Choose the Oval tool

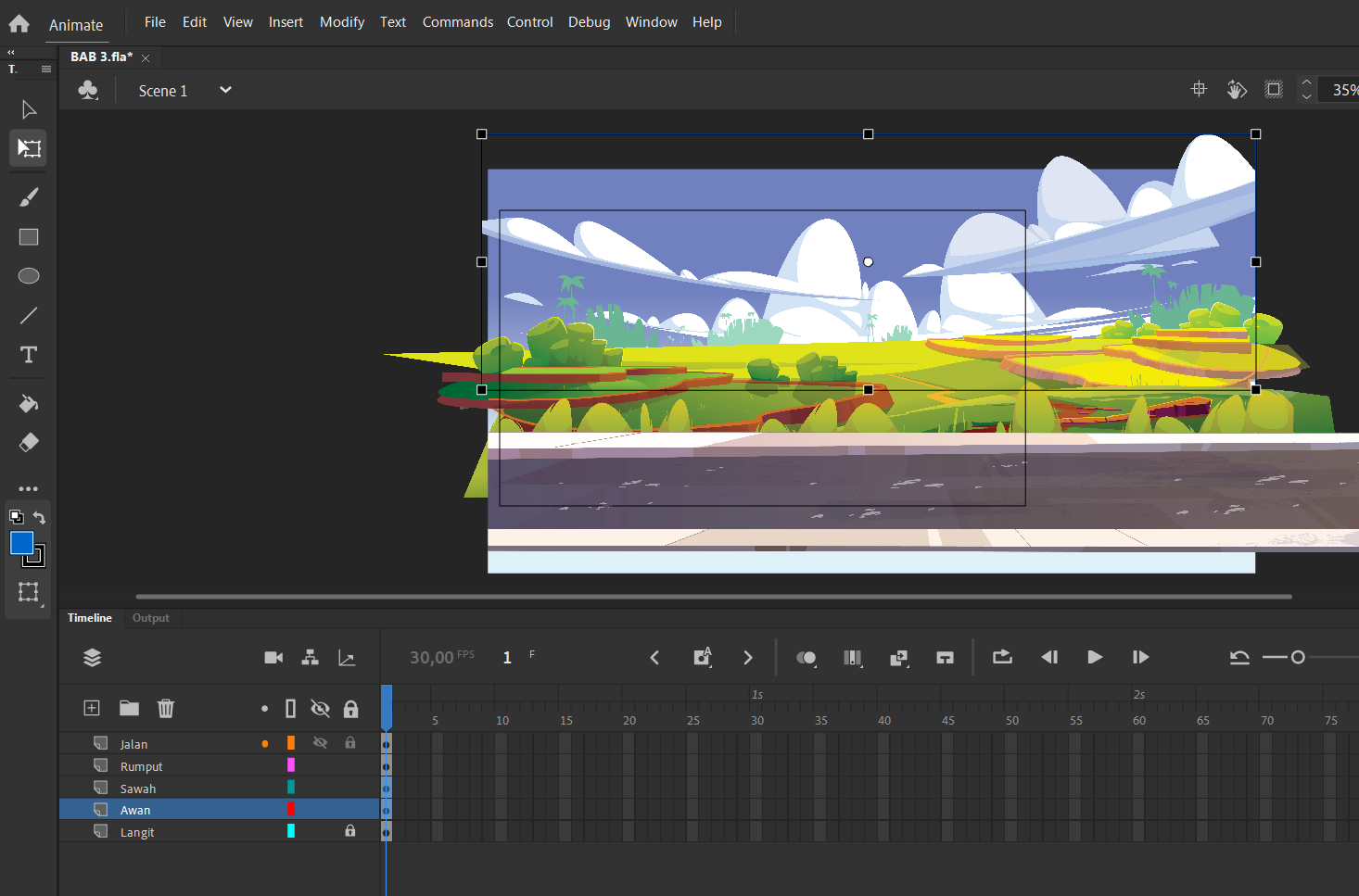[x=29, y=276]
